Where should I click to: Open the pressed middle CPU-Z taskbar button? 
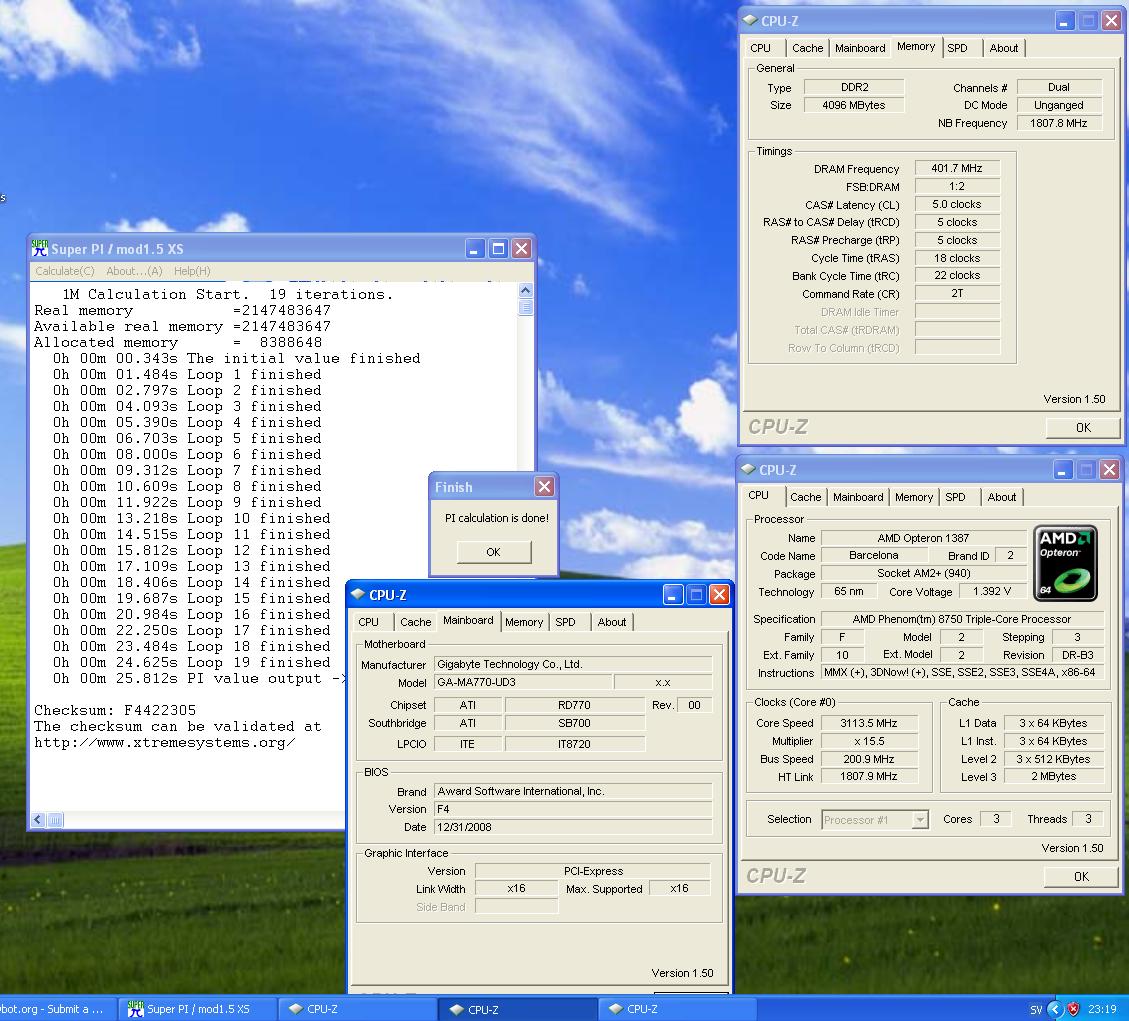(x=517, y=1009)
